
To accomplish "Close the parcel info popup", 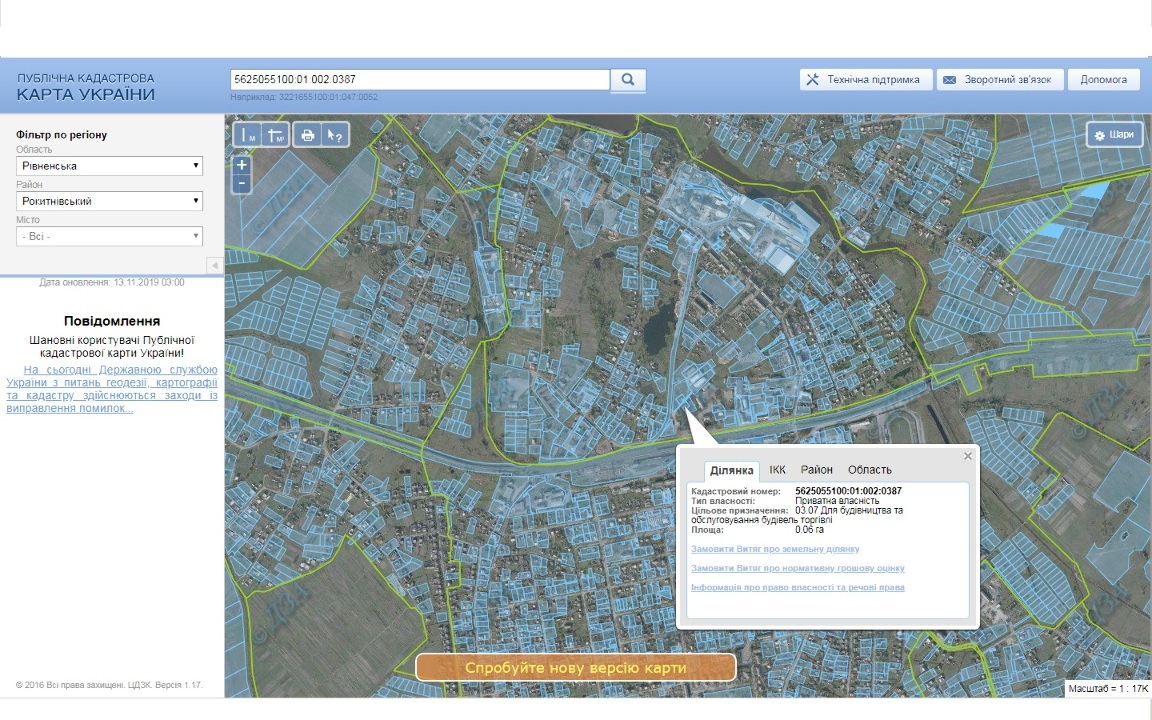I will [x=968, y=456].
